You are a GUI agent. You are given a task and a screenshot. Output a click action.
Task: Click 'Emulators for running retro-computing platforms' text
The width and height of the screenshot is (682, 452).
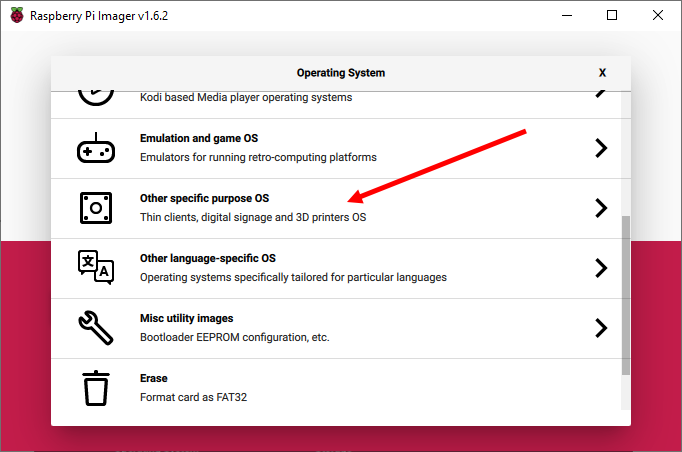tap(258, 157)
